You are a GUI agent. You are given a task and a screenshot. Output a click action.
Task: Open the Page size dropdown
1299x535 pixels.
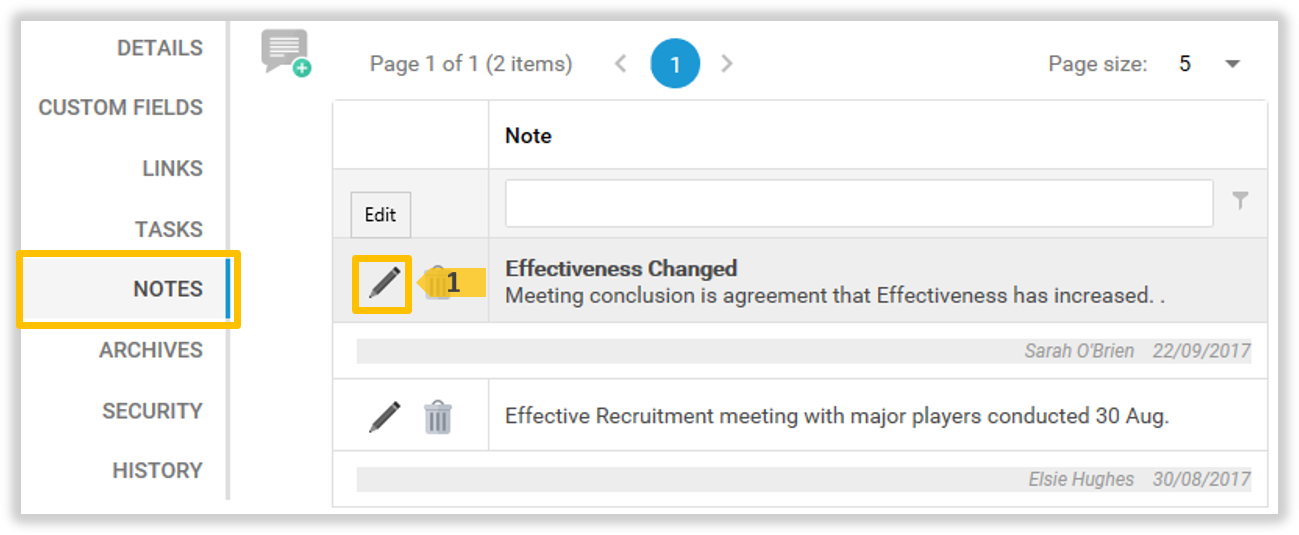(x=1232, y=64)
